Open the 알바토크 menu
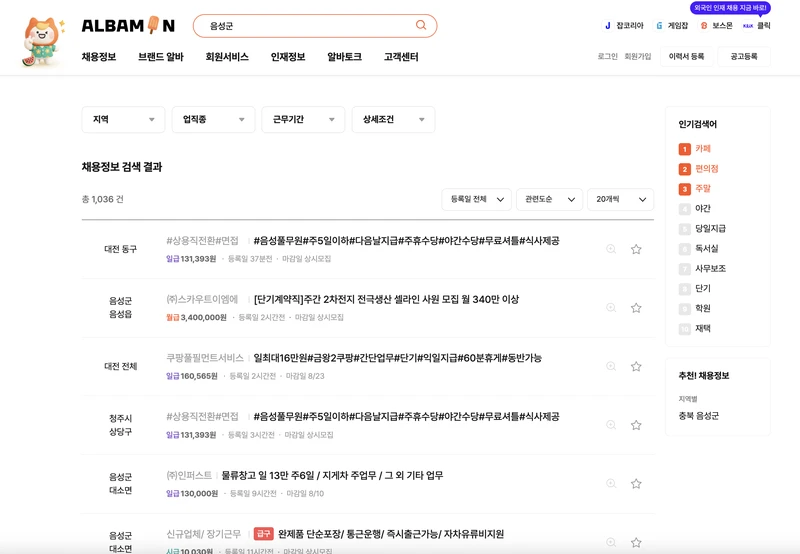The height and width of the screenshot is (554, 800). pos(344,57)
